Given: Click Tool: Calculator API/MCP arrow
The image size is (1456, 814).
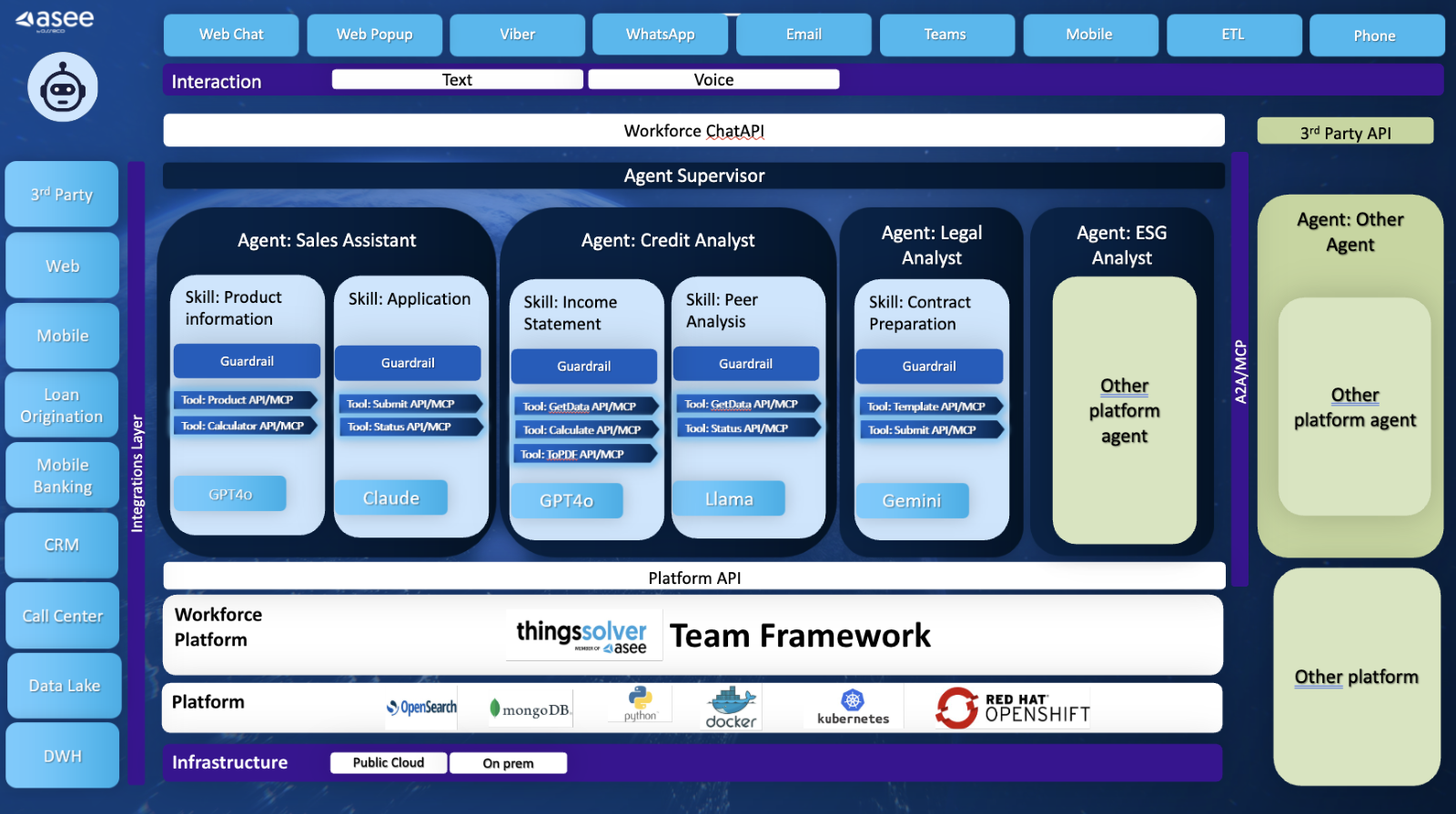Looking at the screenshot, I should click(246, 426).
